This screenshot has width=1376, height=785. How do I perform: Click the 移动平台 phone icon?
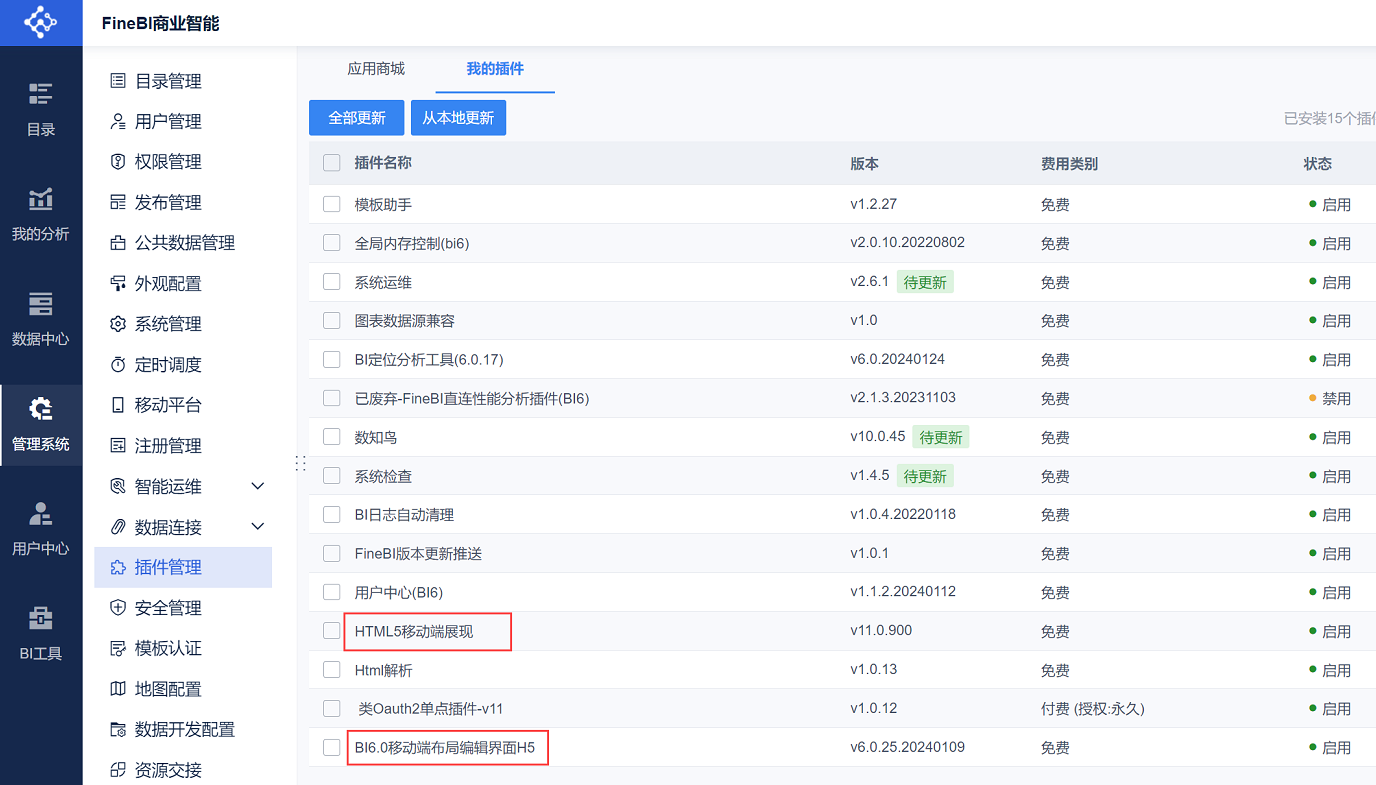[x=118, y=405]
